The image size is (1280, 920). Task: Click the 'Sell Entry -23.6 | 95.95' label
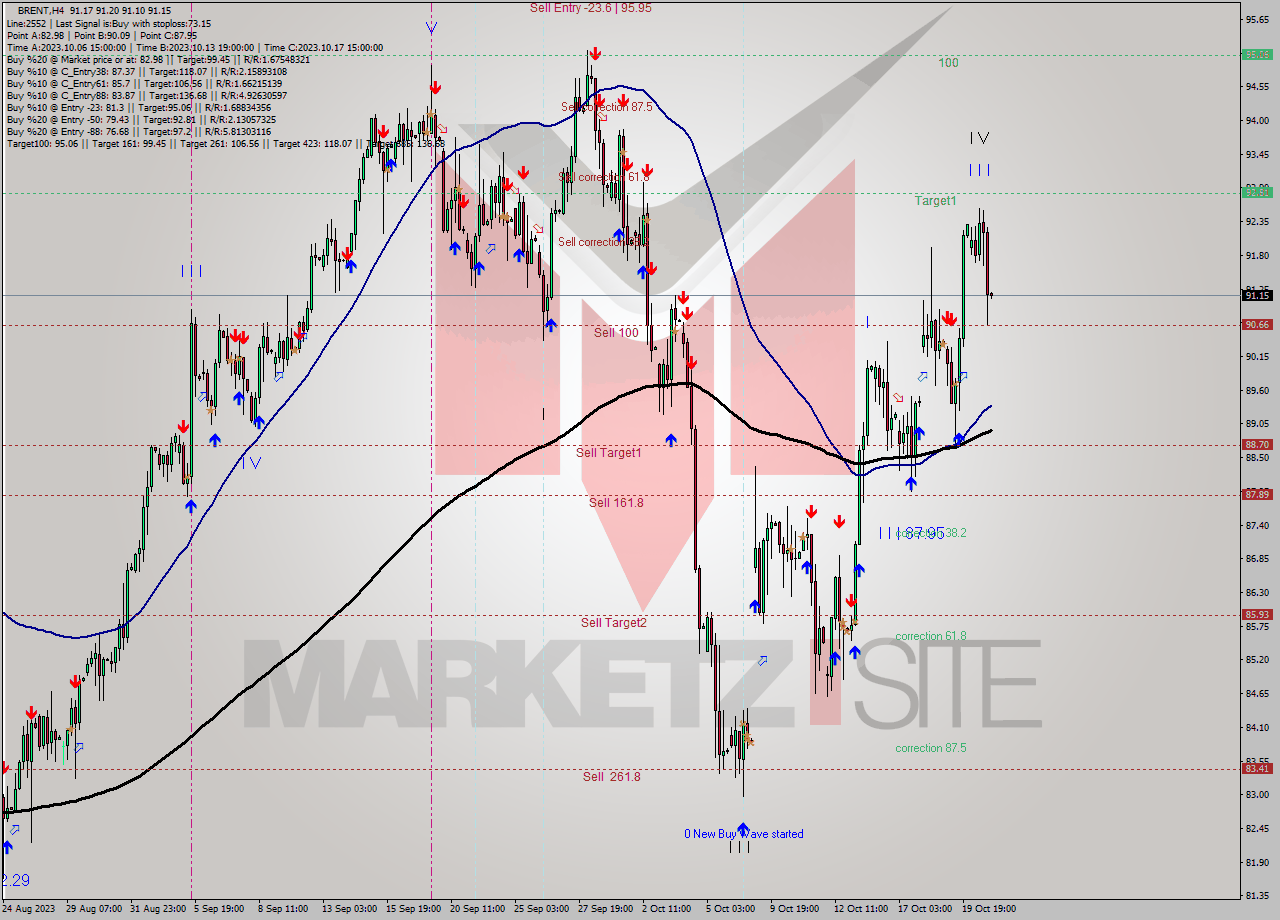pos(591,8)
